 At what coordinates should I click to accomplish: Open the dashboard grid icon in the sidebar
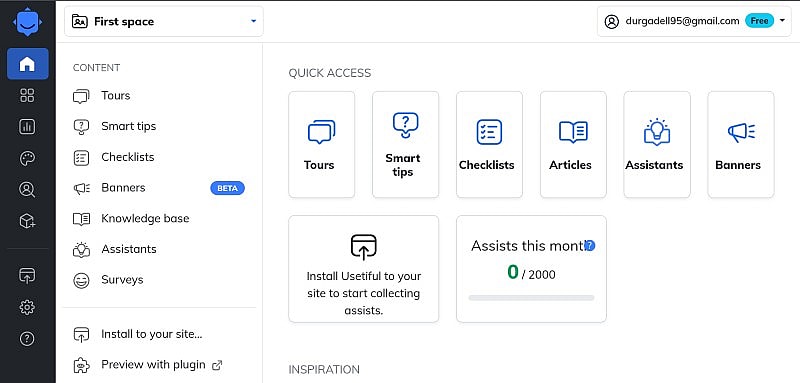27,95
